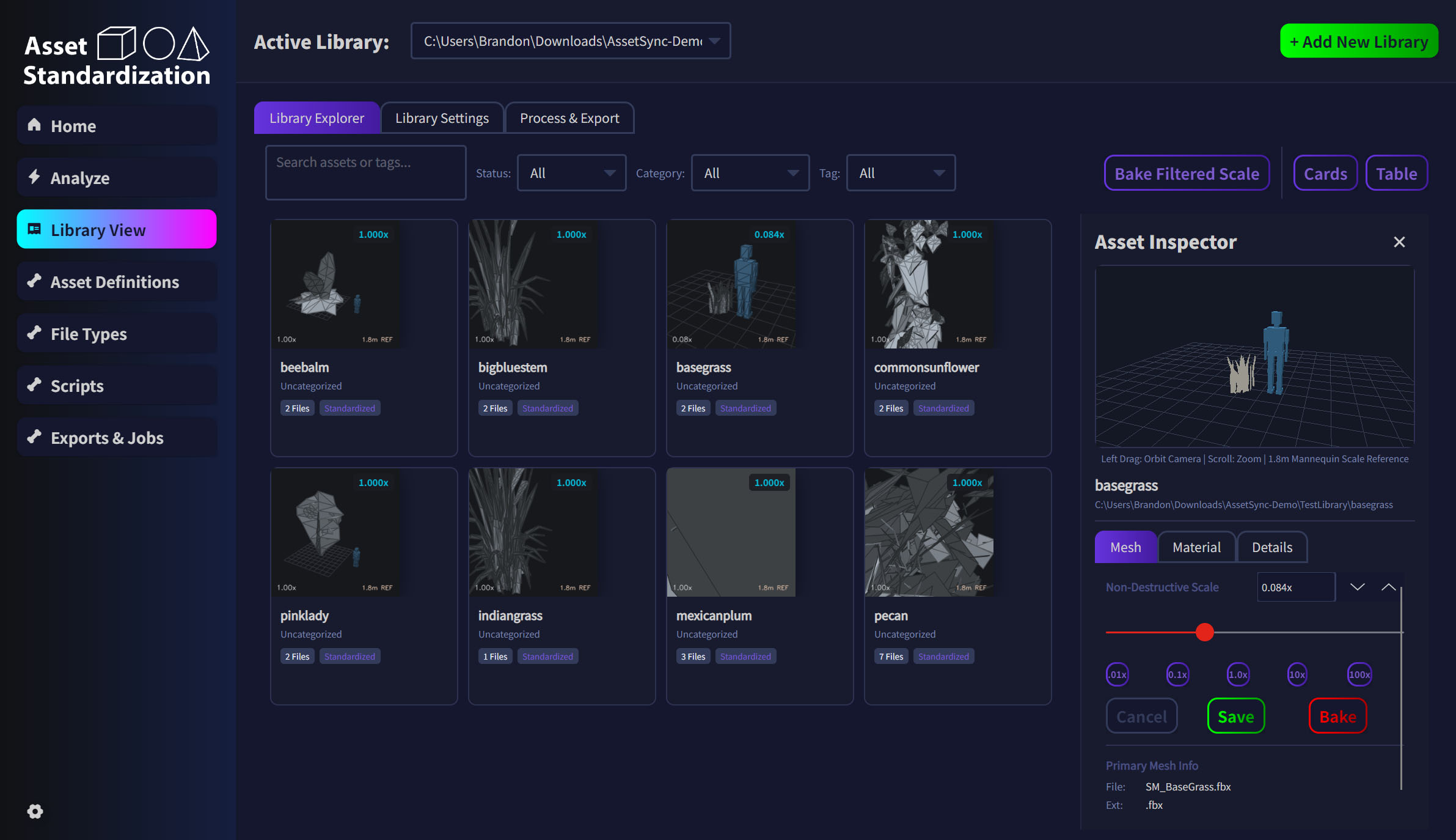Open the Active Library path dropdown
The width and height of the screenshot is (1456, 840).
pyautogui.click(x=571, y=41)
